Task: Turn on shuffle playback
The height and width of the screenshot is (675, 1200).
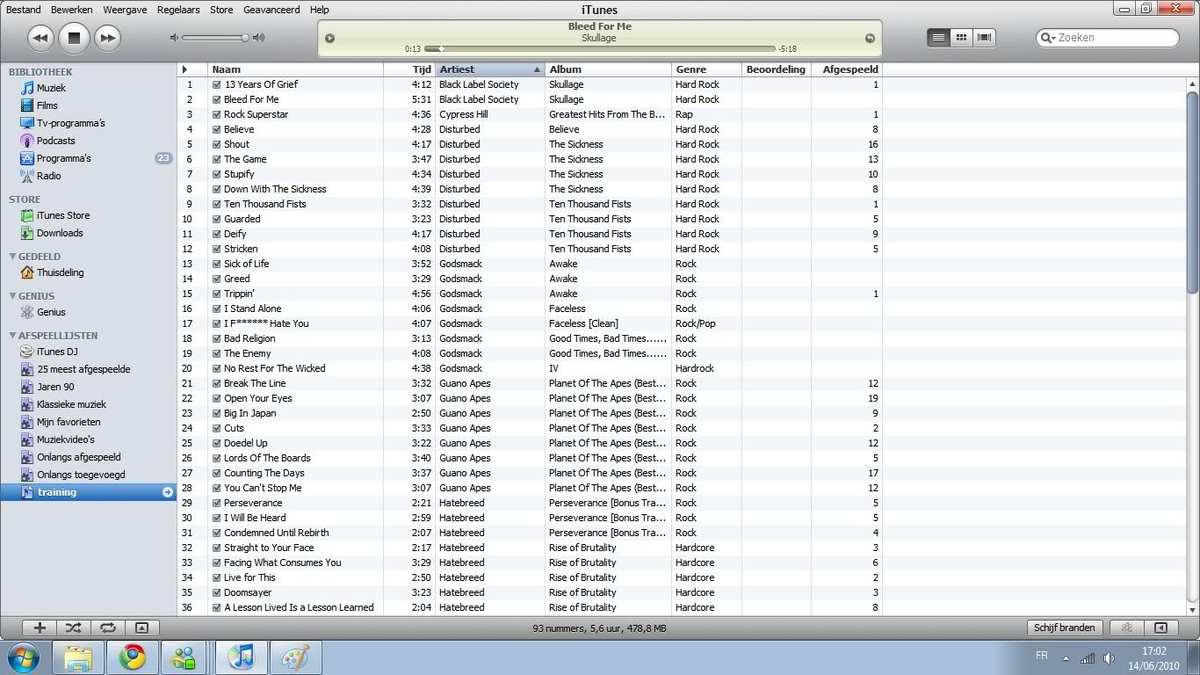Action: [x=73, y=628]
